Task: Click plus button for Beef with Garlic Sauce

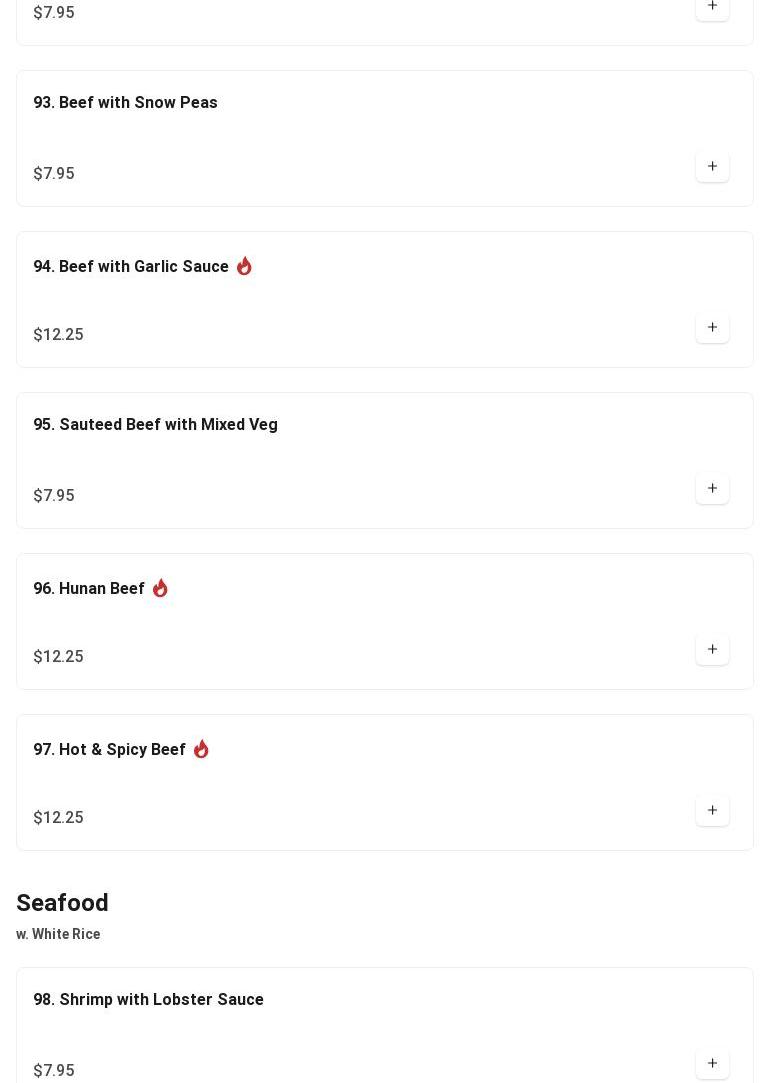Action: coord(712,328)
